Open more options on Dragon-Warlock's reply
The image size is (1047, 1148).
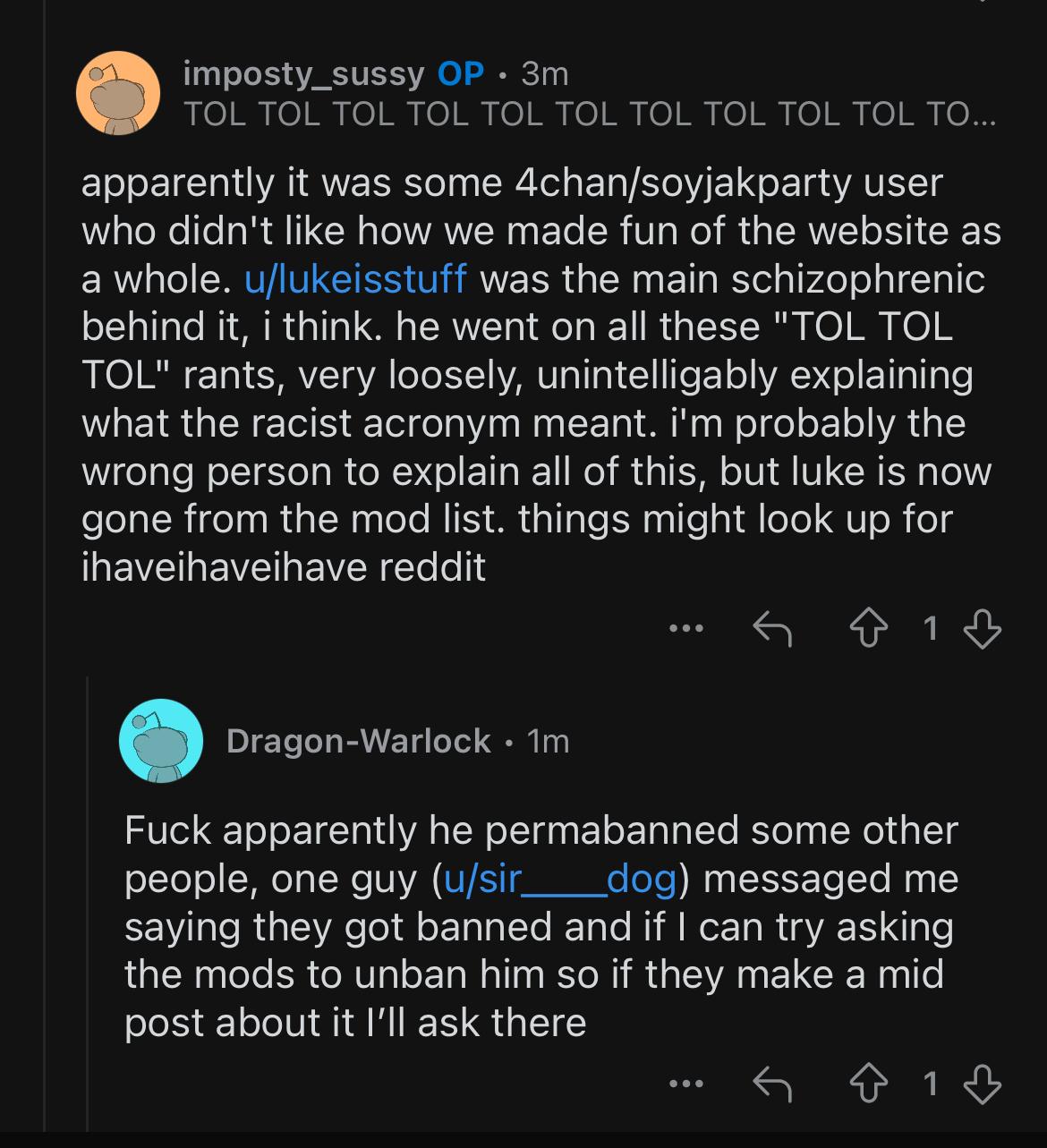pos(686,1084)
